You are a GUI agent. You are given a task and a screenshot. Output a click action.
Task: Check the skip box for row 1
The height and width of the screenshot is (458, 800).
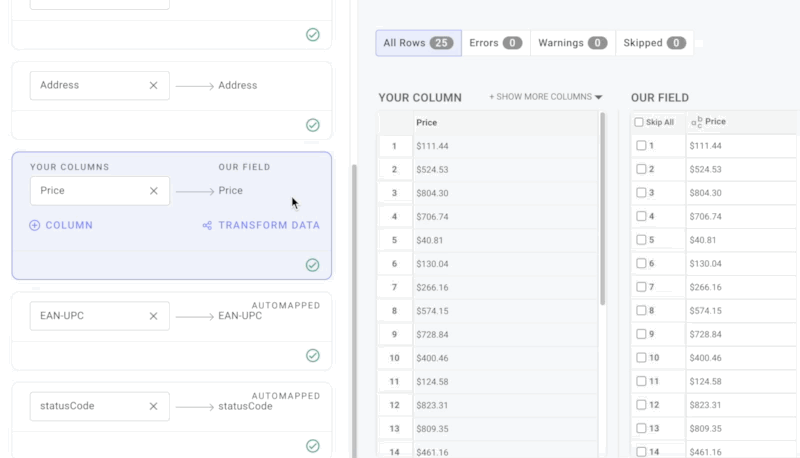641,146
